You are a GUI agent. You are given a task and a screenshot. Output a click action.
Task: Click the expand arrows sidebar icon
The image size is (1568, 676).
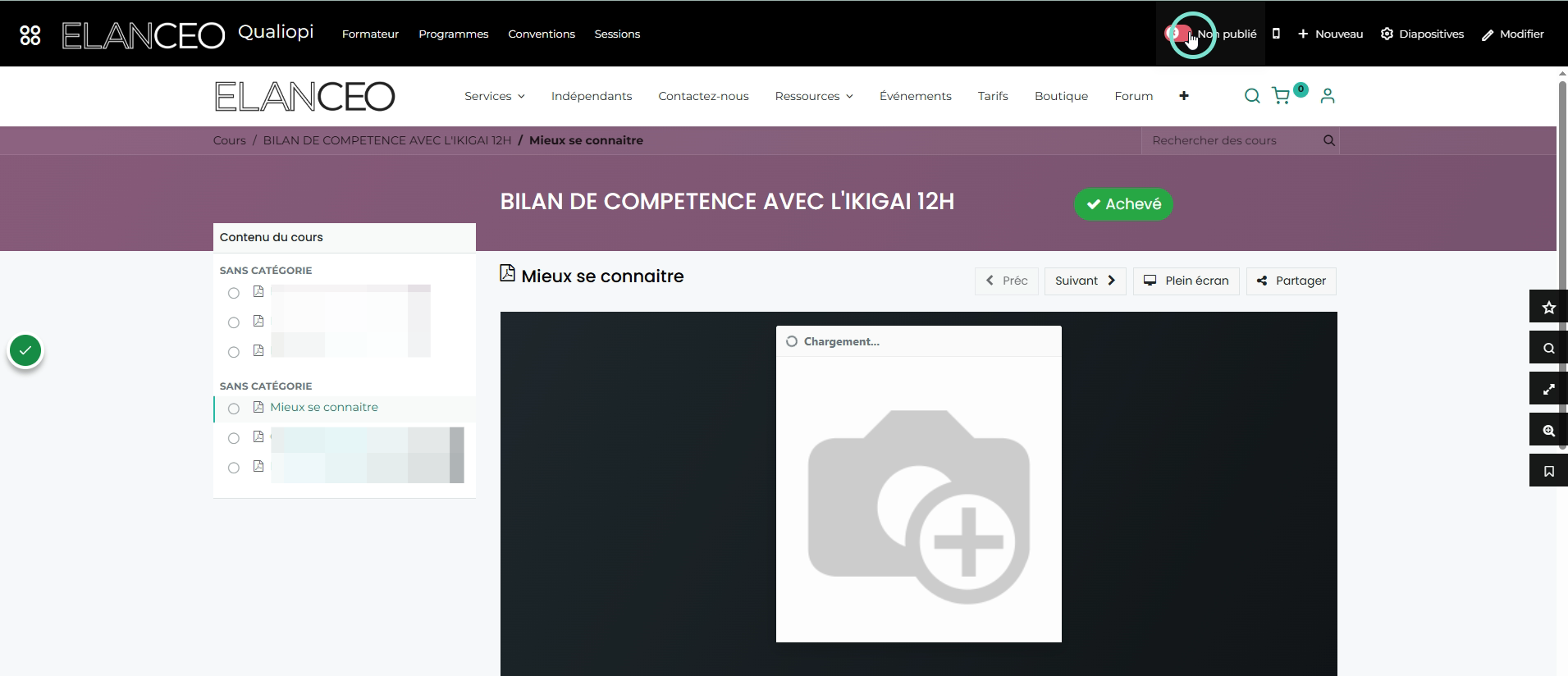coord(1548,390)
